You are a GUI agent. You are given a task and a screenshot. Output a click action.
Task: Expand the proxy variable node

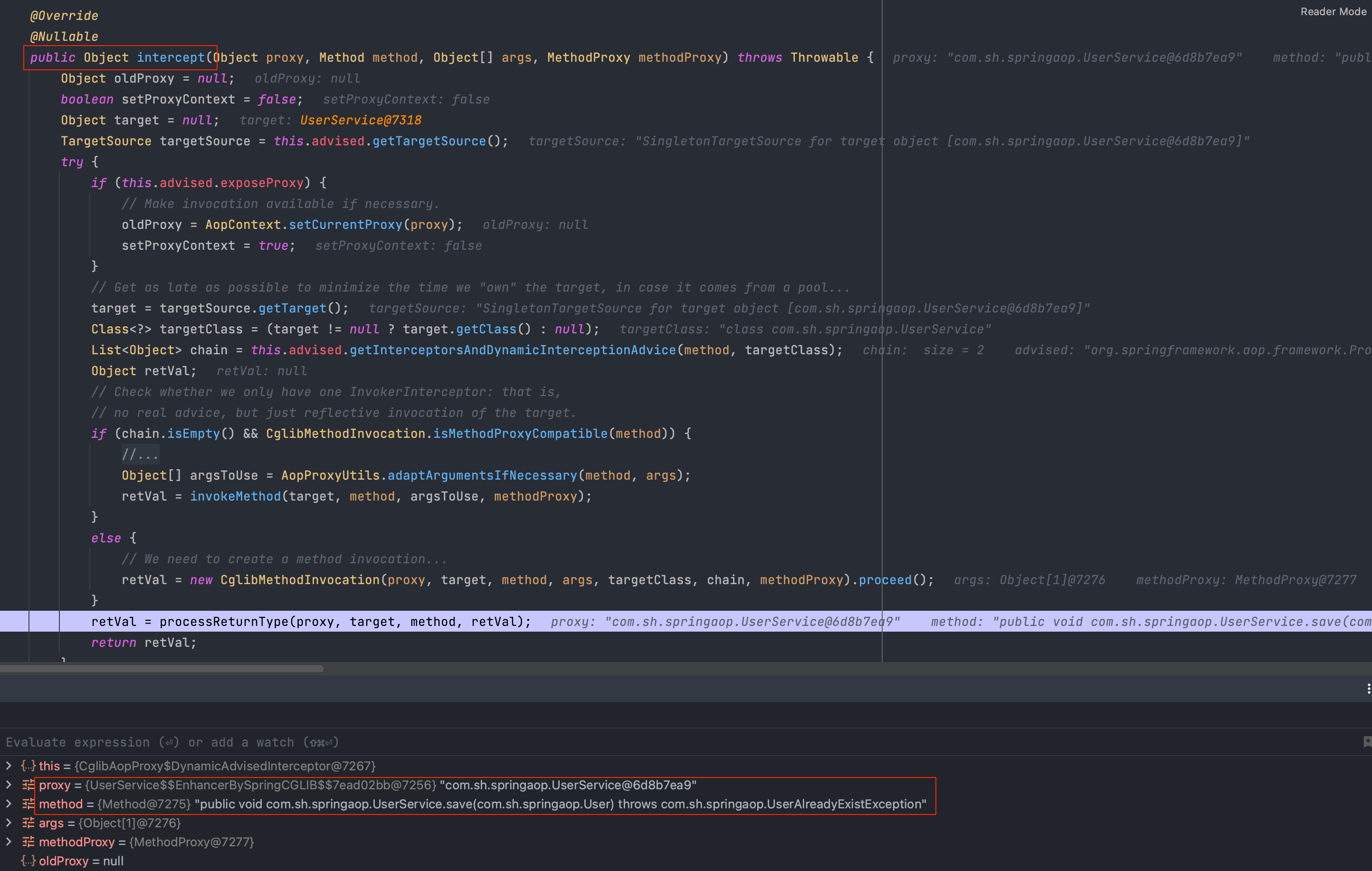pyautogui.click(x=9, y=785)
